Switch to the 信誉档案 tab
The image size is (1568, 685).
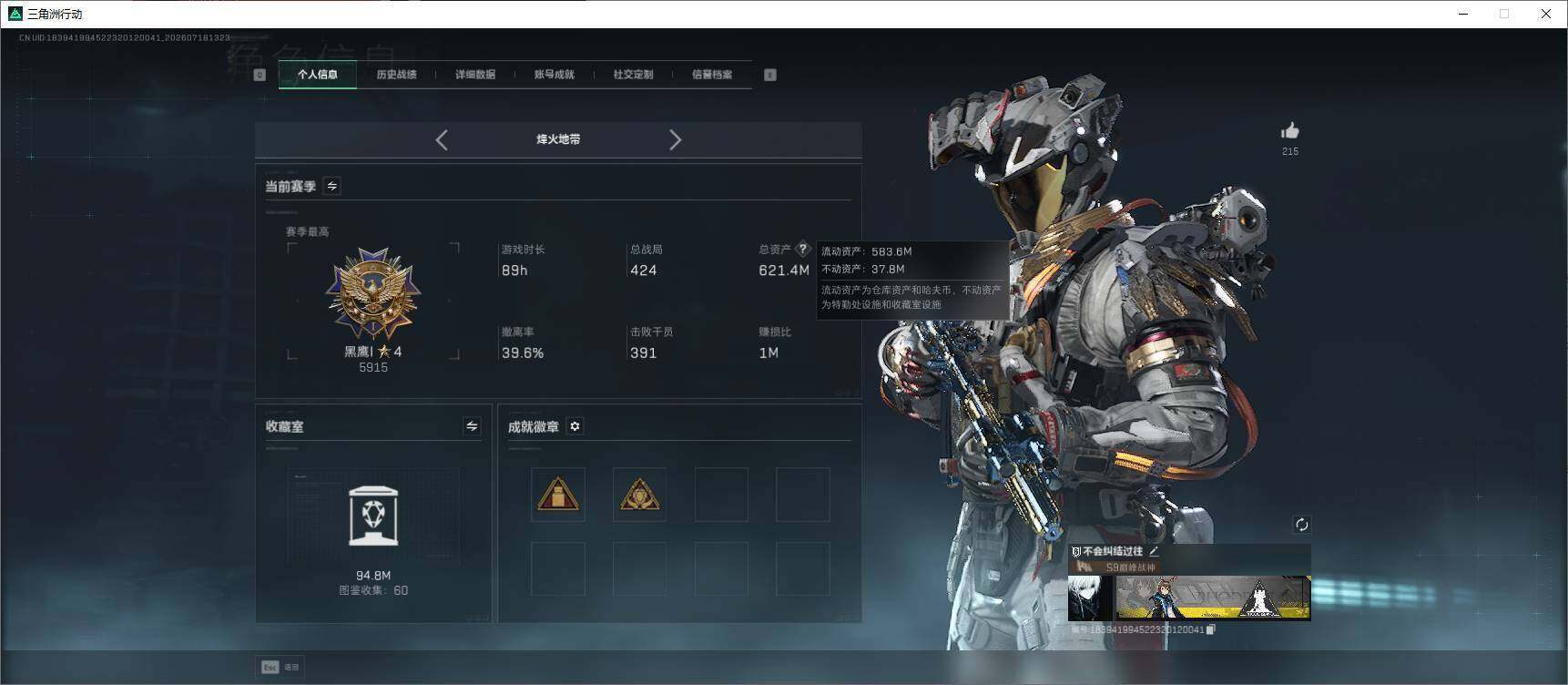coord(712,75)
